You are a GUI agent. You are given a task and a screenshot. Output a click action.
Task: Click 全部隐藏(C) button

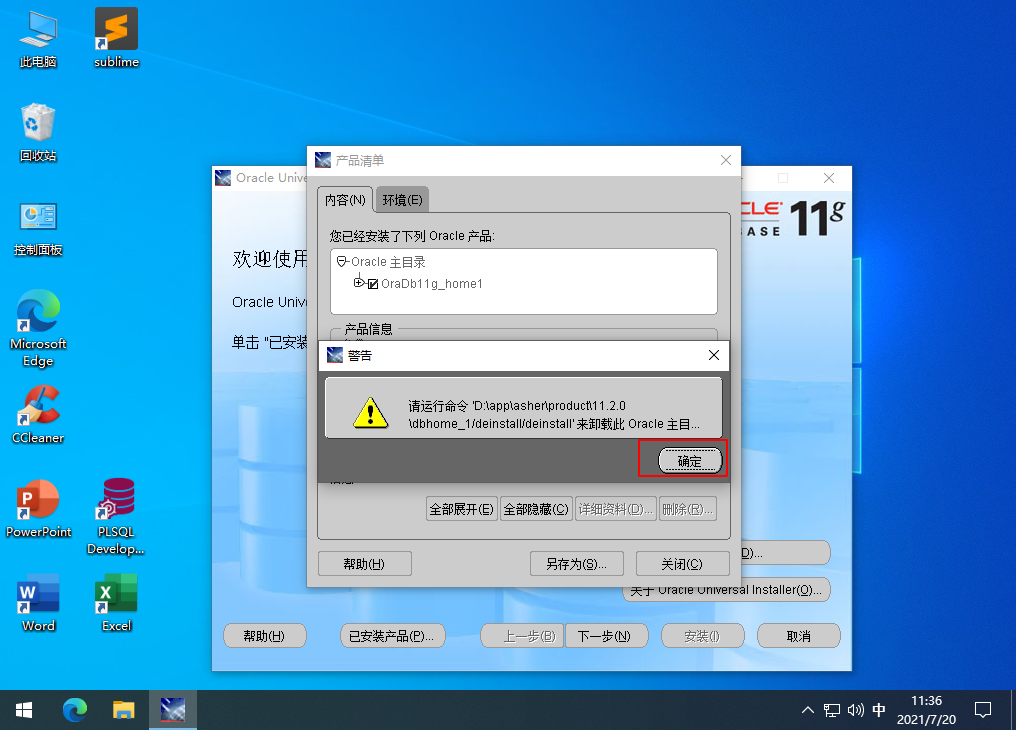point(536,509)
